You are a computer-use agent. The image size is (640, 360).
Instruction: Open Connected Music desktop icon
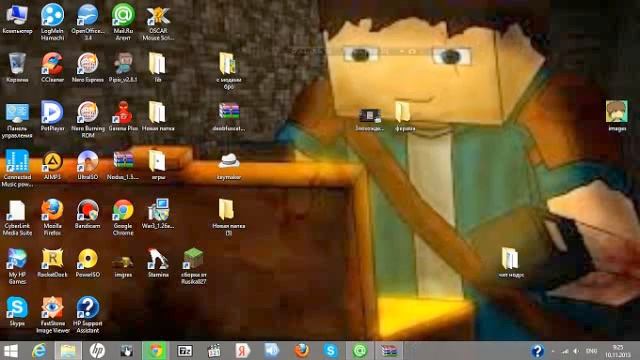17,169
